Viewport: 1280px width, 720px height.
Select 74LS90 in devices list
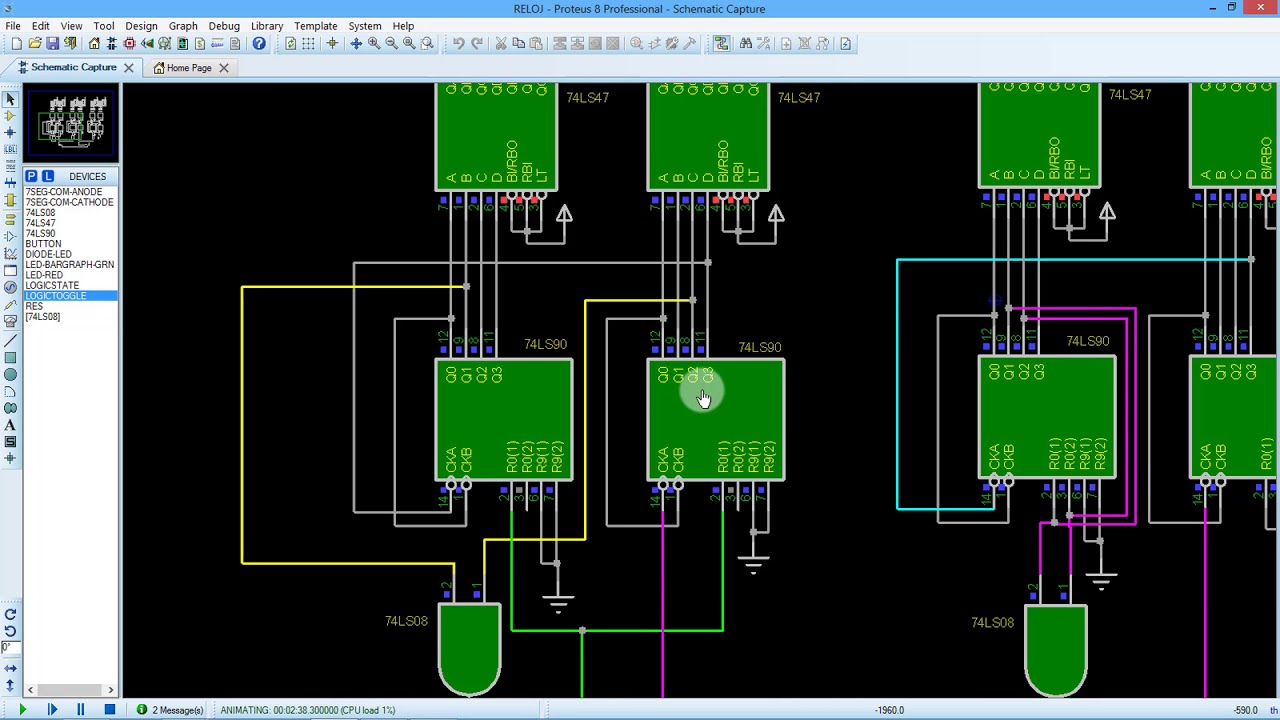pyautogui.click(x=70, y=233)
